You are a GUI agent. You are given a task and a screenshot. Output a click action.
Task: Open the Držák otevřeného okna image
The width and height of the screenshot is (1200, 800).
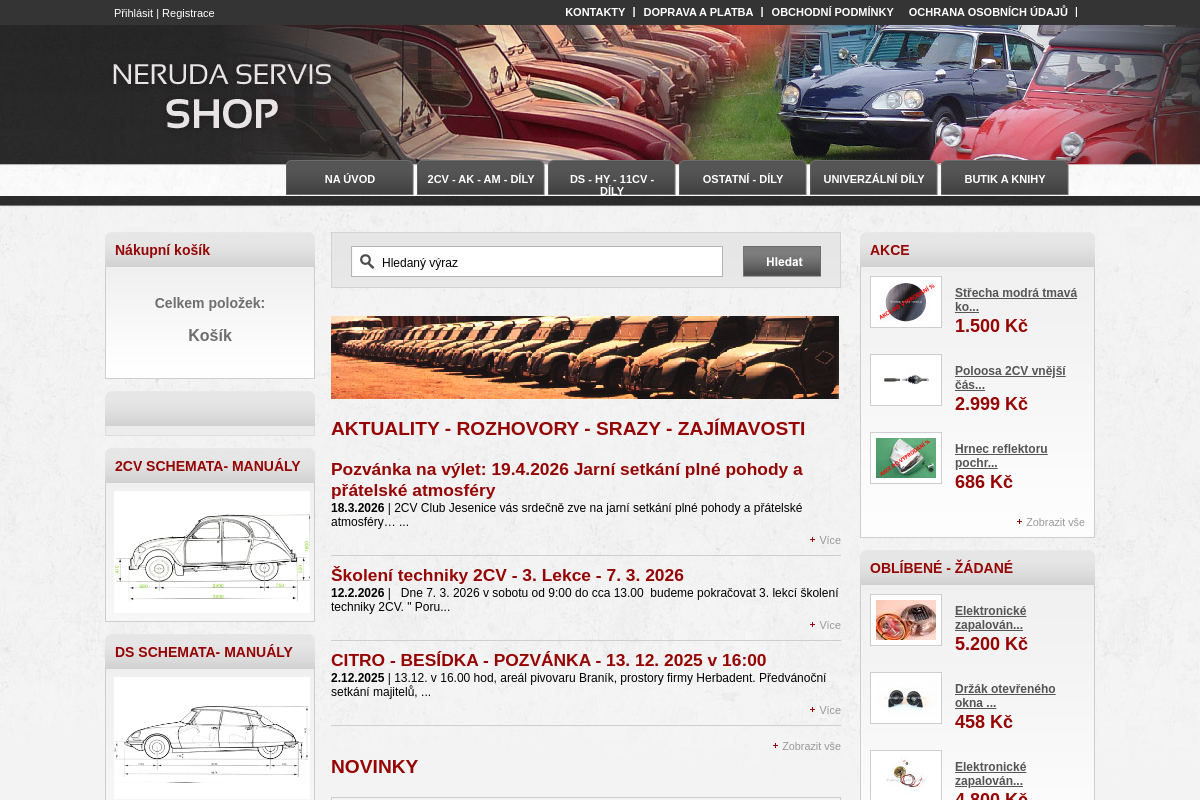(x=905, y=698)
